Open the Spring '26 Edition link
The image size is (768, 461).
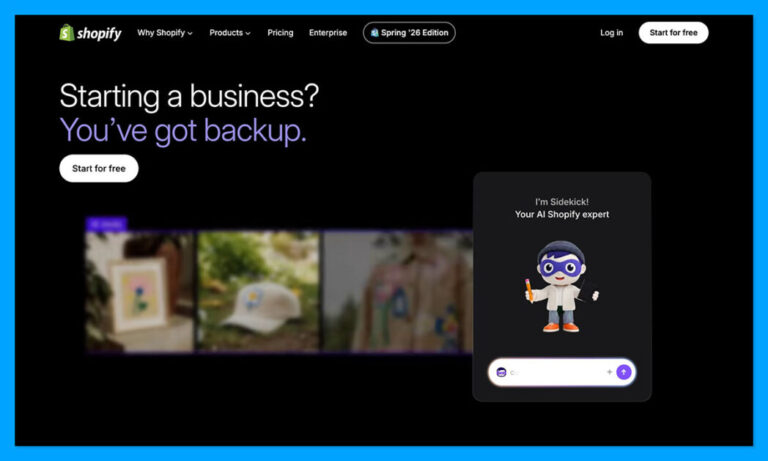pos(409,33)
